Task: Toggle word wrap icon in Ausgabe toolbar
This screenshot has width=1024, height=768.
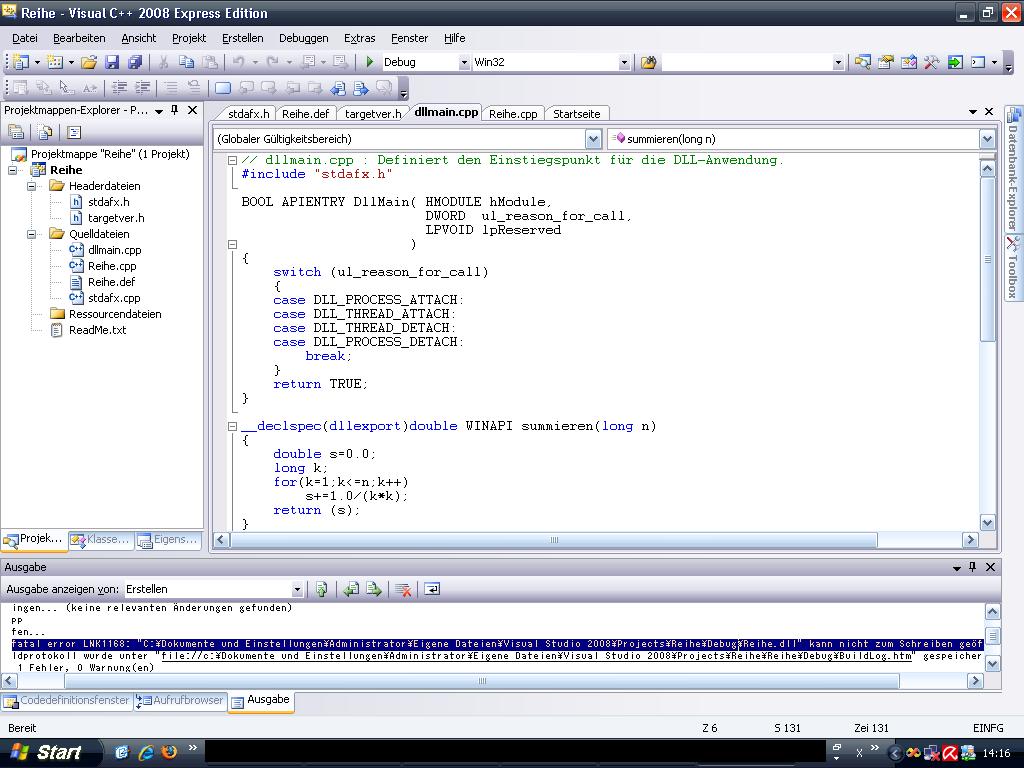Action: tap(432, 590)
